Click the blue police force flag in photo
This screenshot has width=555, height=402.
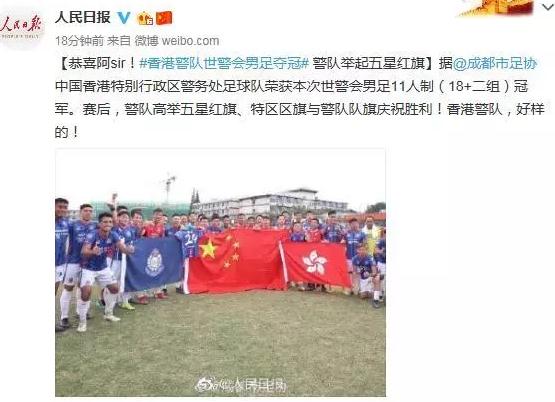[153, 264]
